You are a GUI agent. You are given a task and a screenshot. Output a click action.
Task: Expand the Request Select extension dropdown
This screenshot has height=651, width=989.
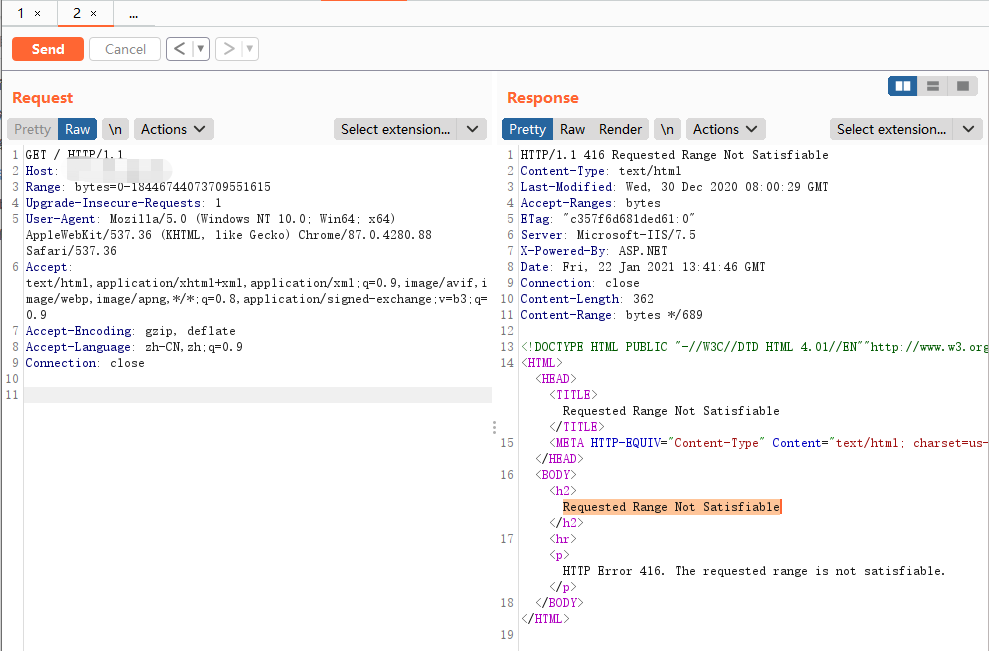[x=409, y=129]
